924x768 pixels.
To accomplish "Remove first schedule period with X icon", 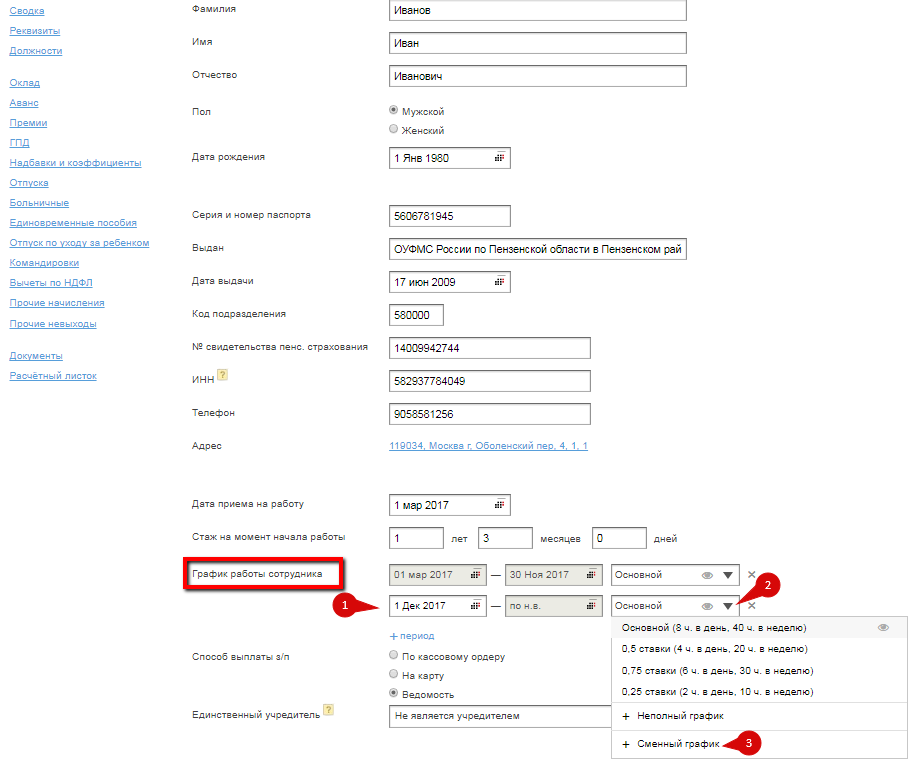I will [751, 574].
